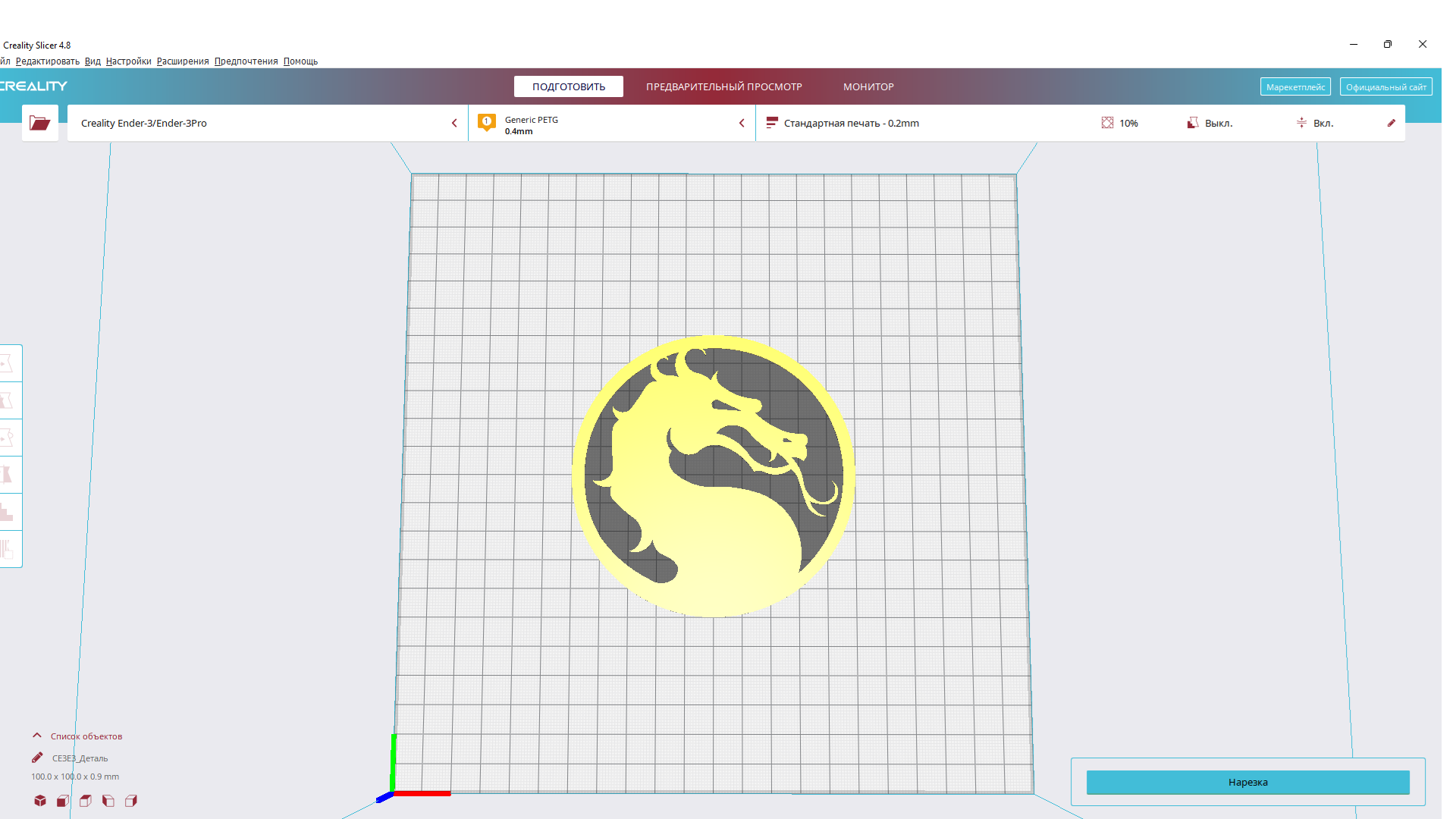Switch to right side view cube icon
This screenshot has height=819, width=1456.
click(131, 801)
